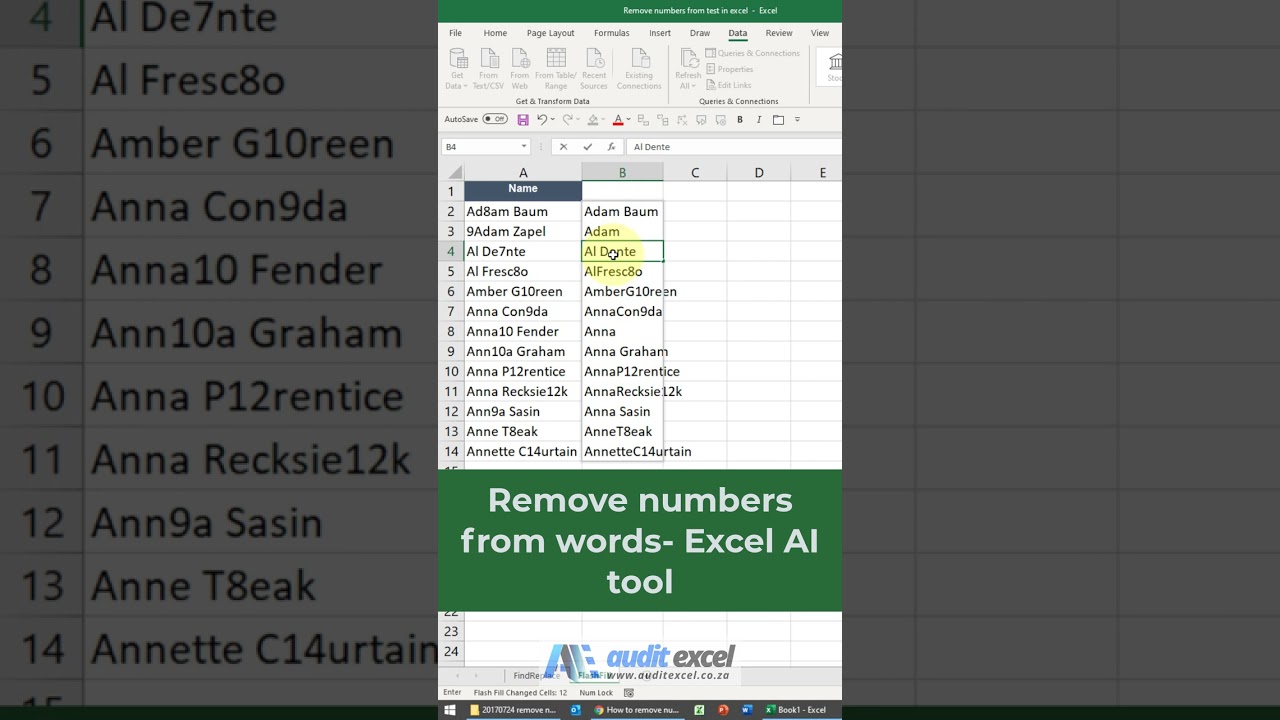Select cell containing 9Adam Zapel

(523, 231)
